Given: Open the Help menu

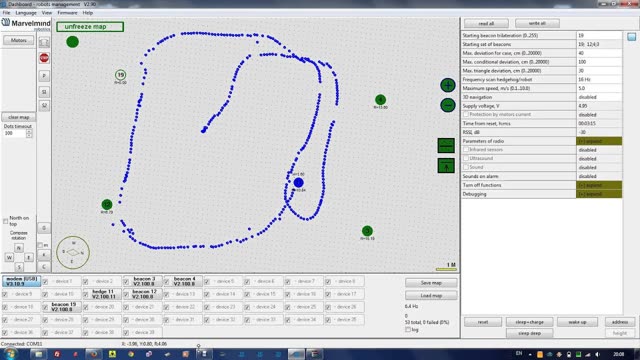Looking at the screenshot, I should (x=88, y=13).
